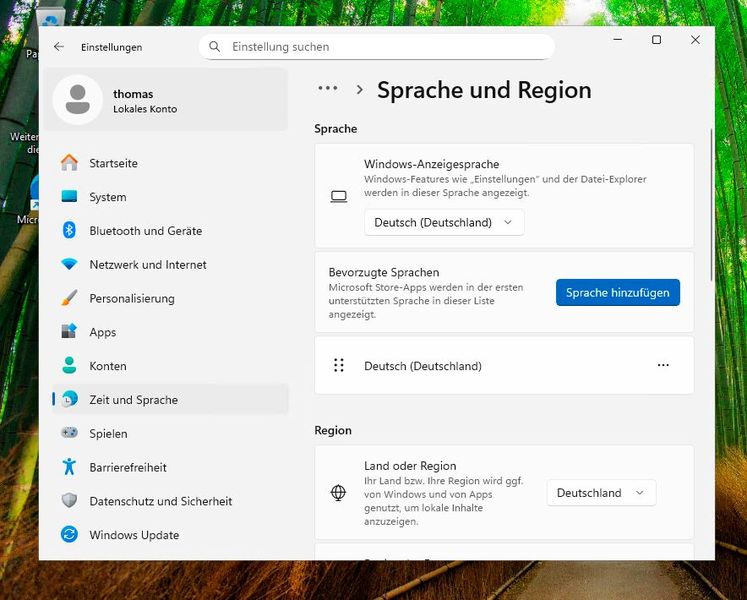Click the Personalisierung paintbrush icon
The width and height of the screenshot is (747, 600).
click(69, 298)
